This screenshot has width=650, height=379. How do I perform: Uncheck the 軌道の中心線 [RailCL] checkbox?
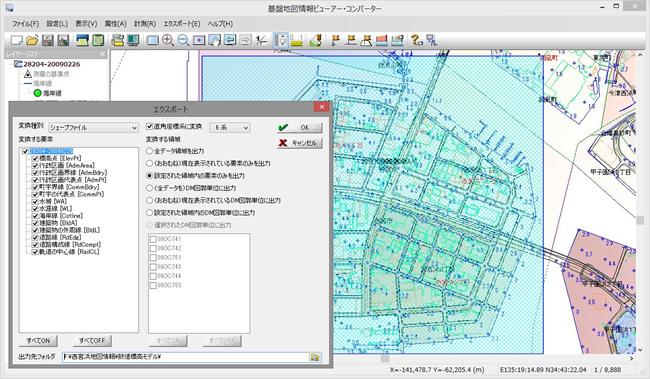(35, 252)
